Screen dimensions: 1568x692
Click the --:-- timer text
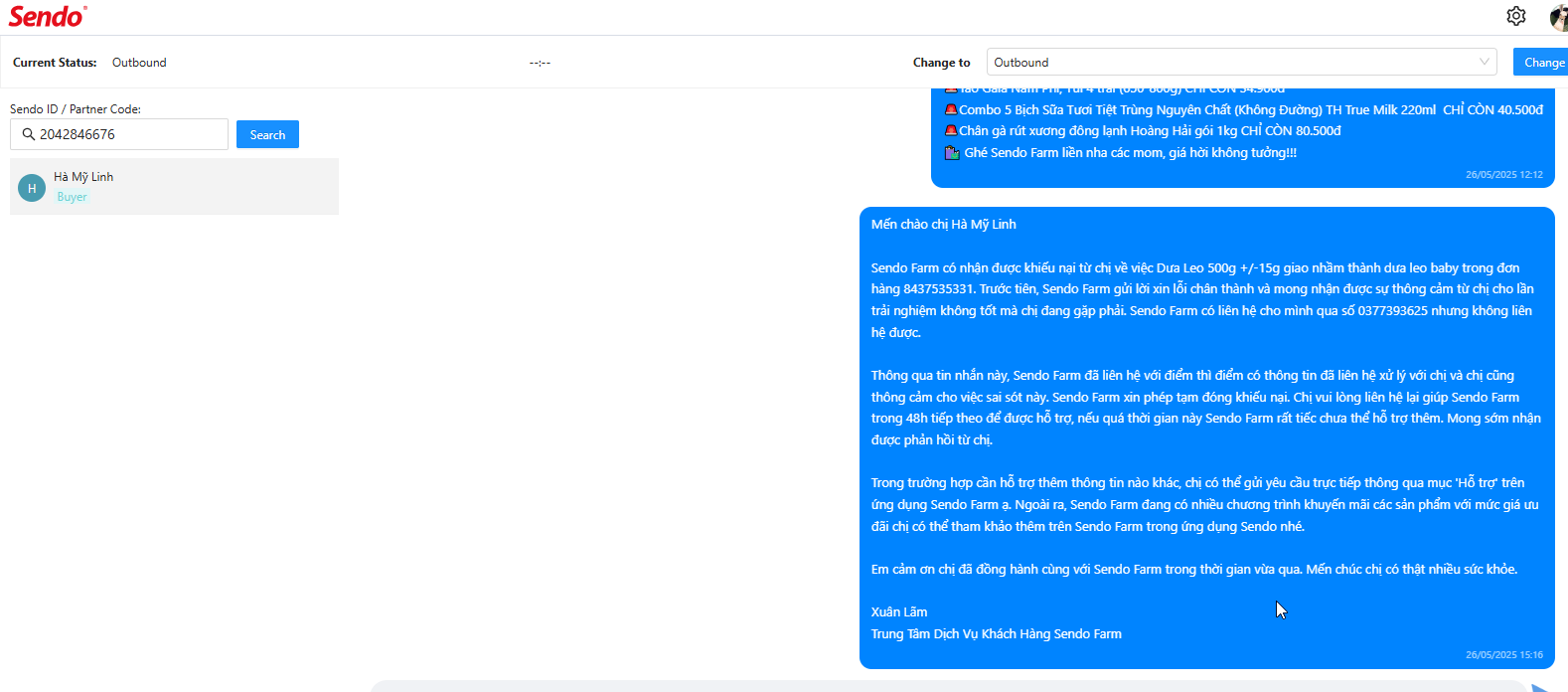540,63
